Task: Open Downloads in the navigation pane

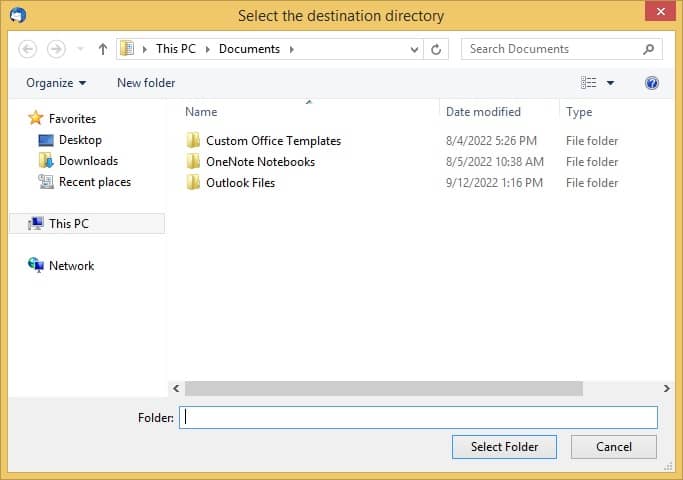Action: (88, 161)
